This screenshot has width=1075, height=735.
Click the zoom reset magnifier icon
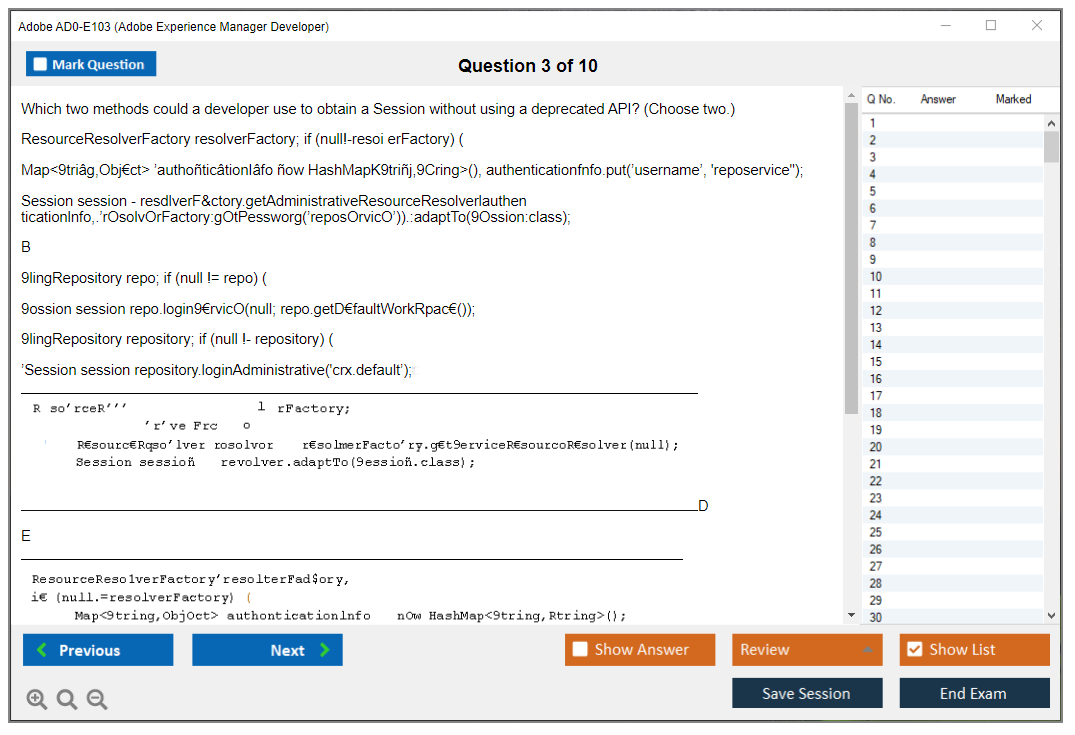[x=67, y=700]
